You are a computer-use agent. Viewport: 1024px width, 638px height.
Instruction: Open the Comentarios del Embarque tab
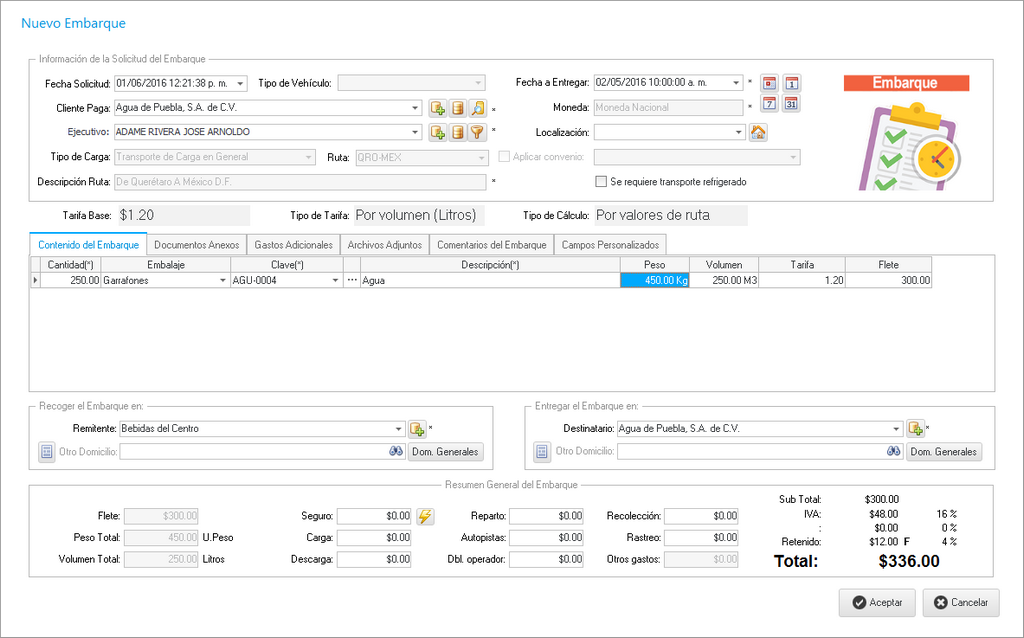coord(491,245)
